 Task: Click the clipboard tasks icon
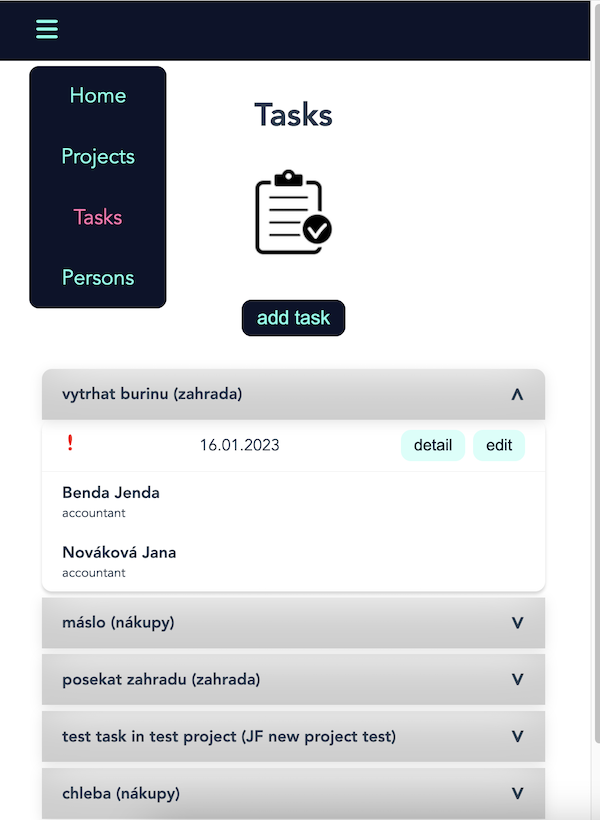(x=293, y=213)
